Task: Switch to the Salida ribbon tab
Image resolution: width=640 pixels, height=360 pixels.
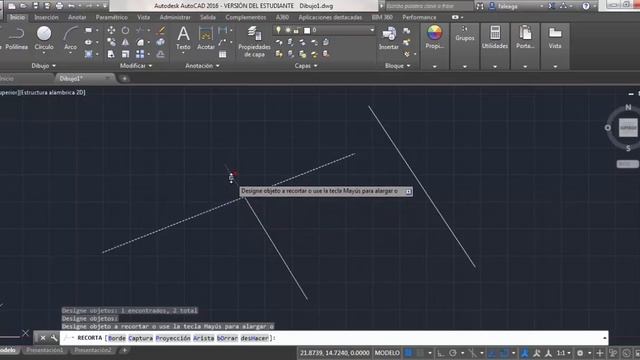Action: (208, 18)
